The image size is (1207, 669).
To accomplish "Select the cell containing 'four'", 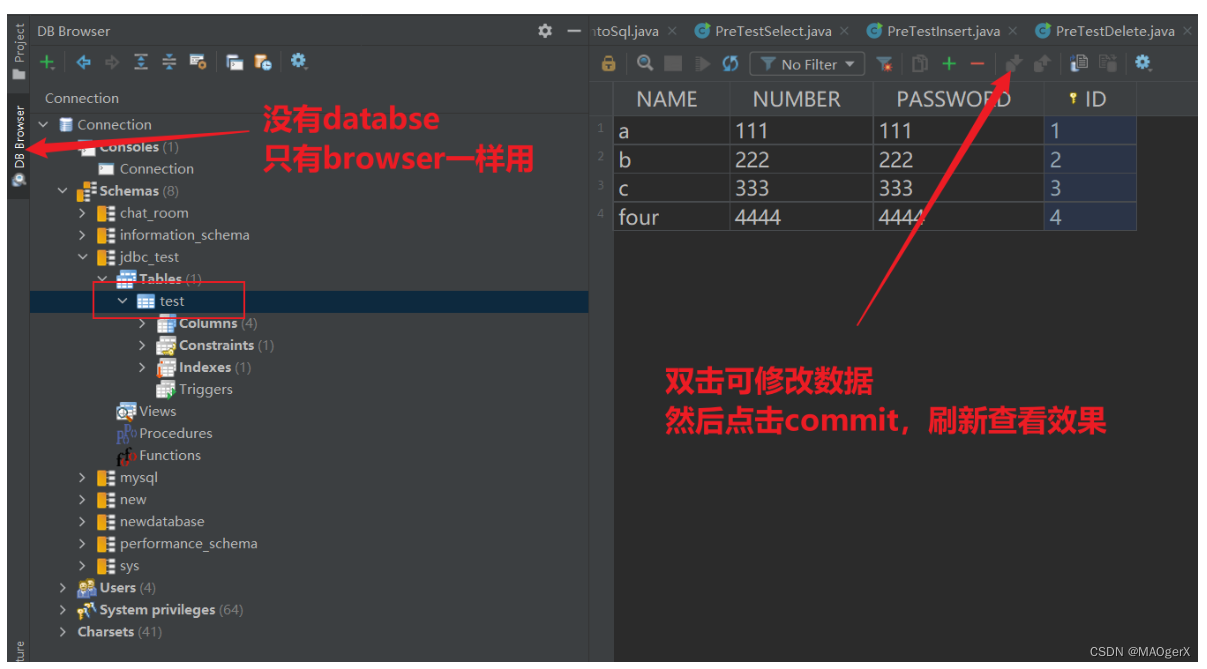I will click(671, 217).
